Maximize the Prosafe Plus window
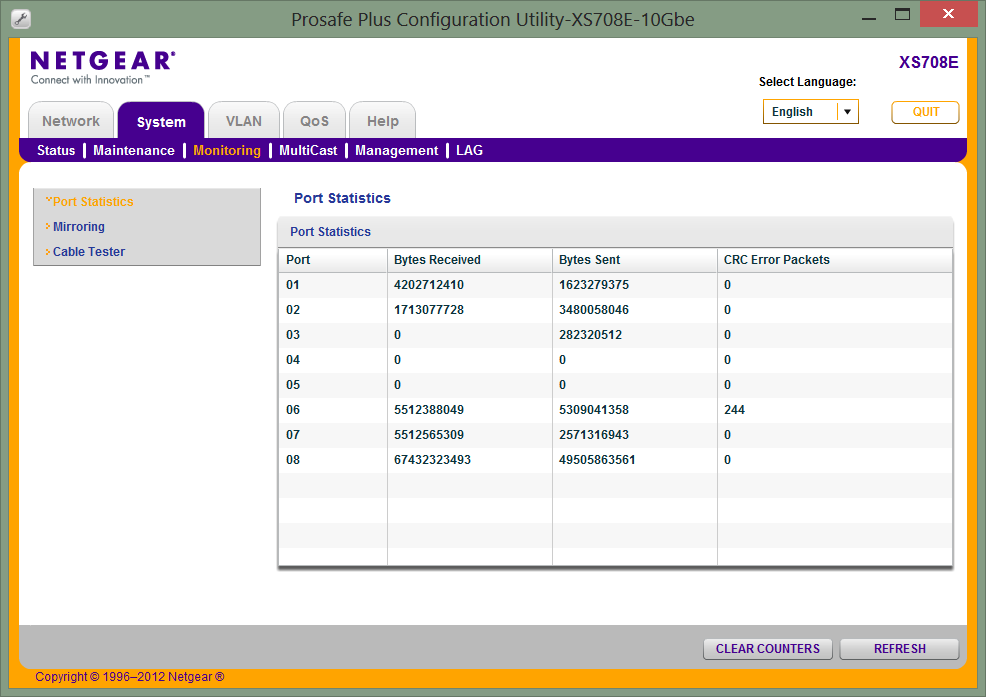Image resolution: width=986 pixels, height=697 pixels. pyautogui.click(x=902, y=14)
